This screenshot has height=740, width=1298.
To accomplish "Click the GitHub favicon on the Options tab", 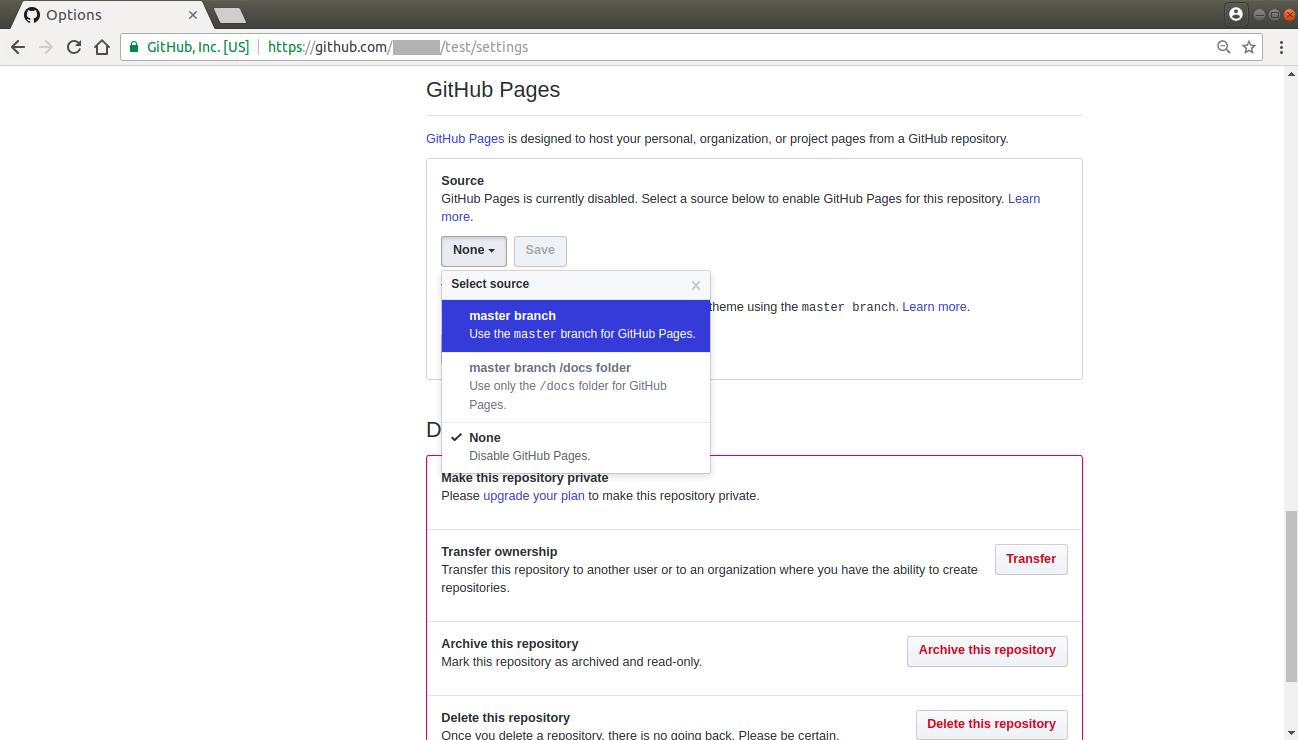I will coord(32,15).
